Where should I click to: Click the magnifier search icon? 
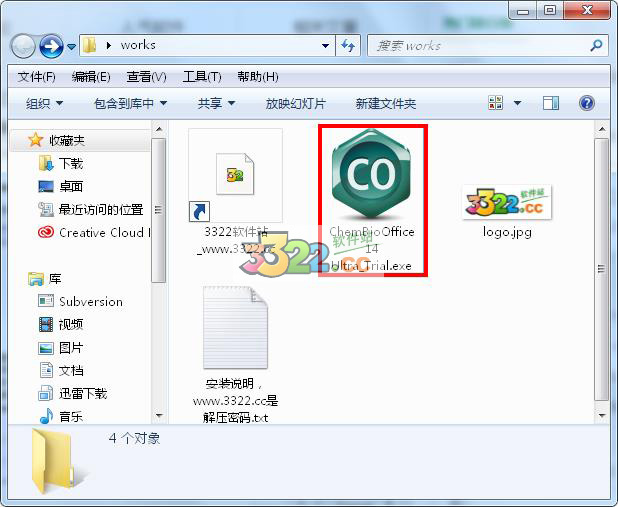[x=596, y=46]
